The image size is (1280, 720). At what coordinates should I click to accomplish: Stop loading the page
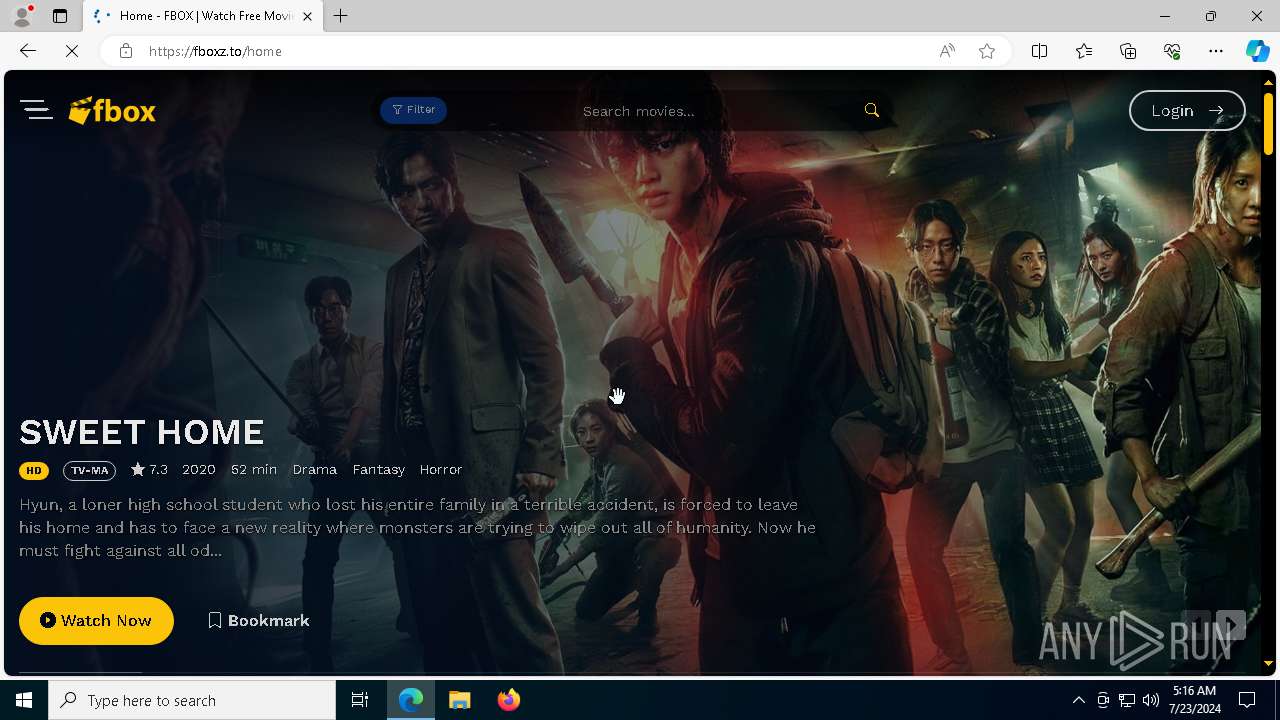(x=72, y=51)
